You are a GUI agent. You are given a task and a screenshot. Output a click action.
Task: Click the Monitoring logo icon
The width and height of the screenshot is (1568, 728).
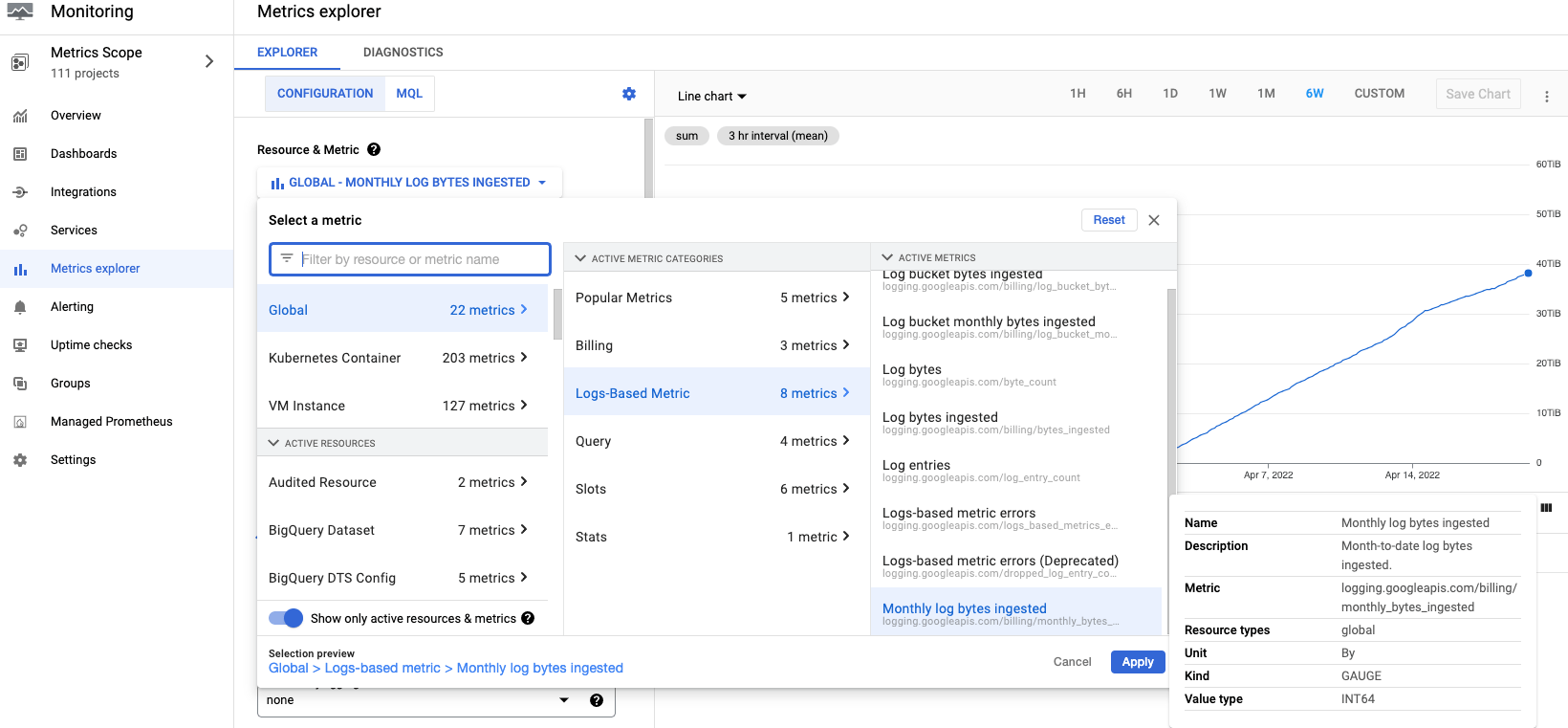tap(20, 11)
